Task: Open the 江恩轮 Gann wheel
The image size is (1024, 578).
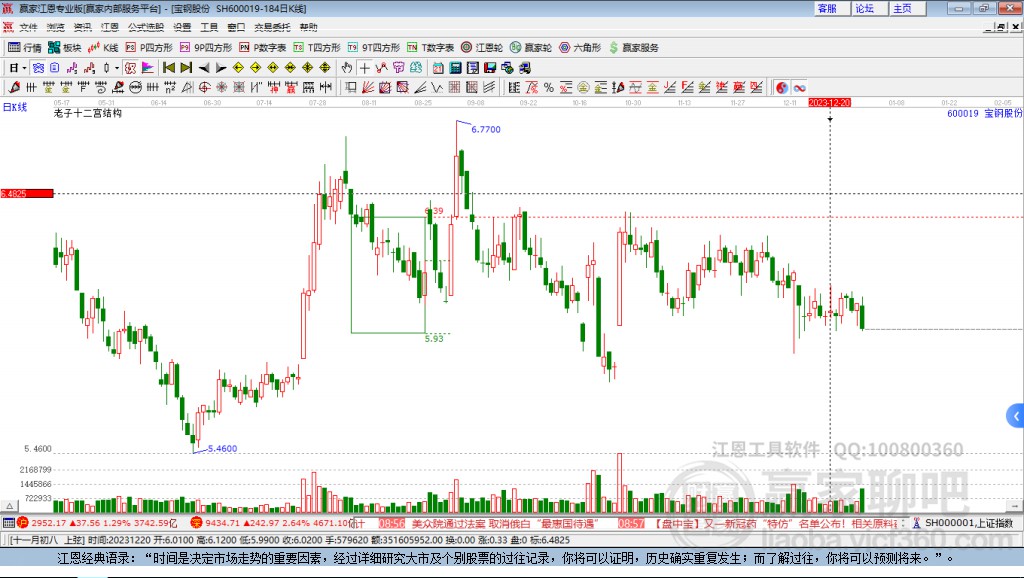Action: (x=482, y=47)
